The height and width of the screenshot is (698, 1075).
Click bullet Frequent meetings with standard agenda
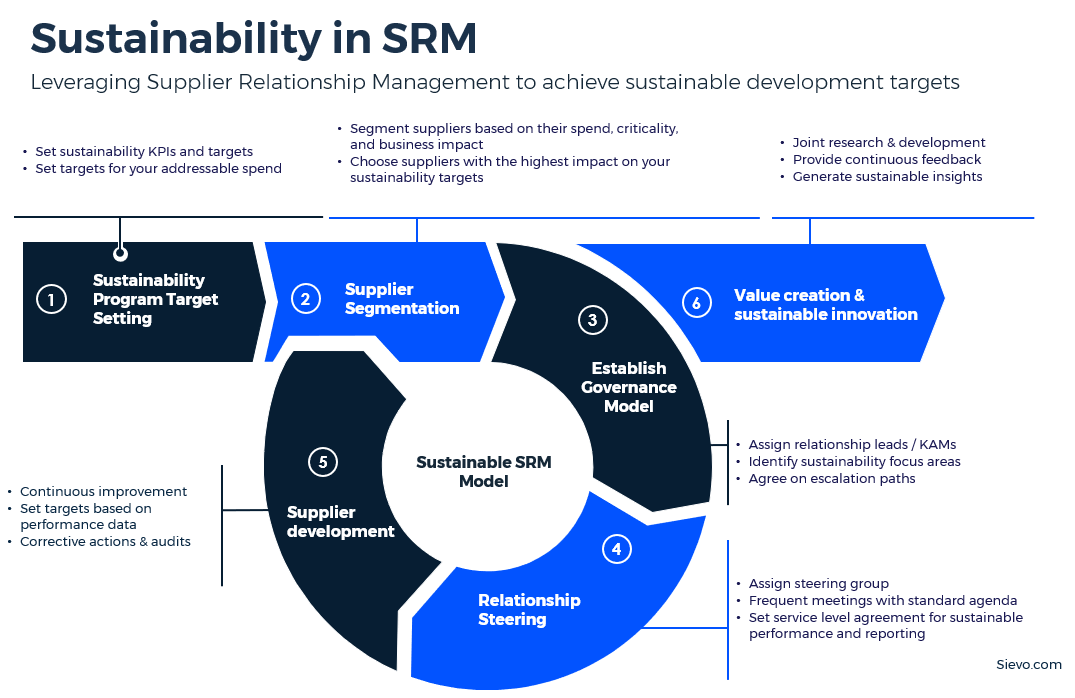click(882, 601)
